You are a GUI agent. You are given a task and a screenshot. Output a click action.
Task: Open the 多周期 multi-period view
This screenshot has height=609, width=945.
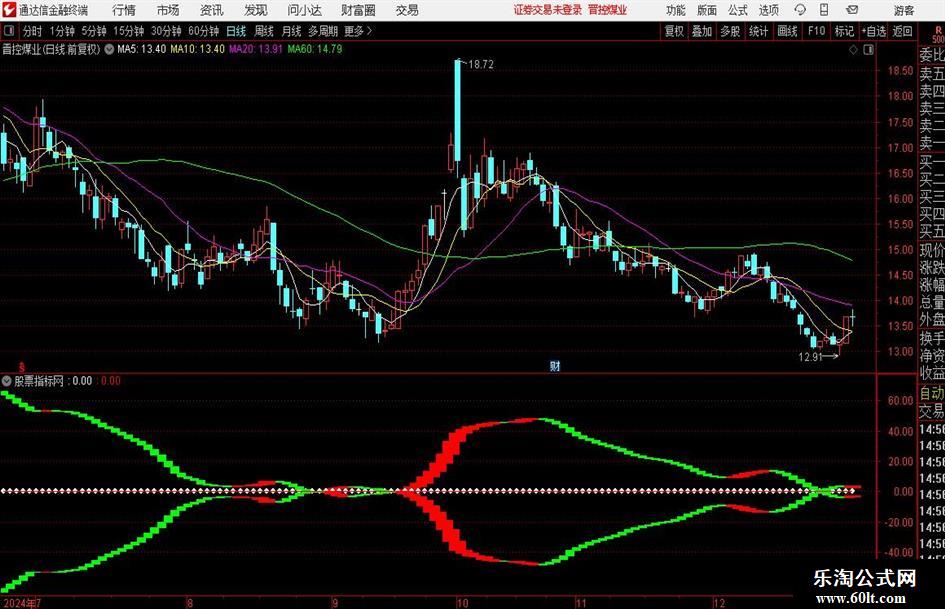(323, 31)
